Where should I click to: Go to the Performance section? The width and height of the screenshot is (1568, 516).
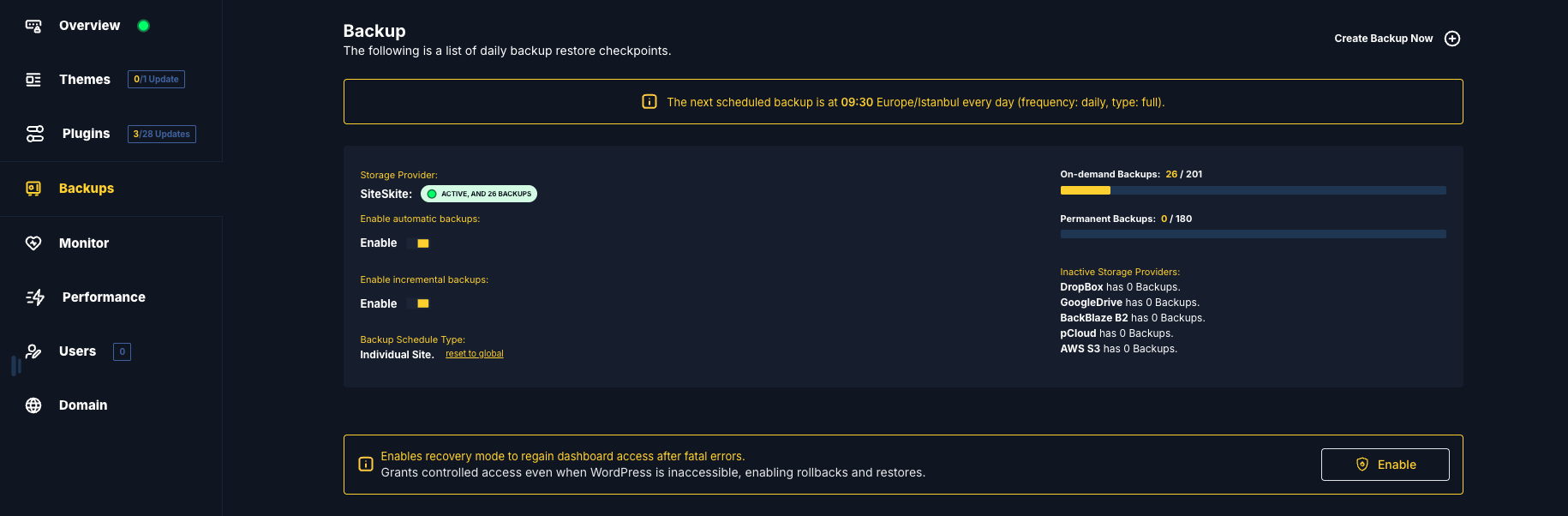104,297
